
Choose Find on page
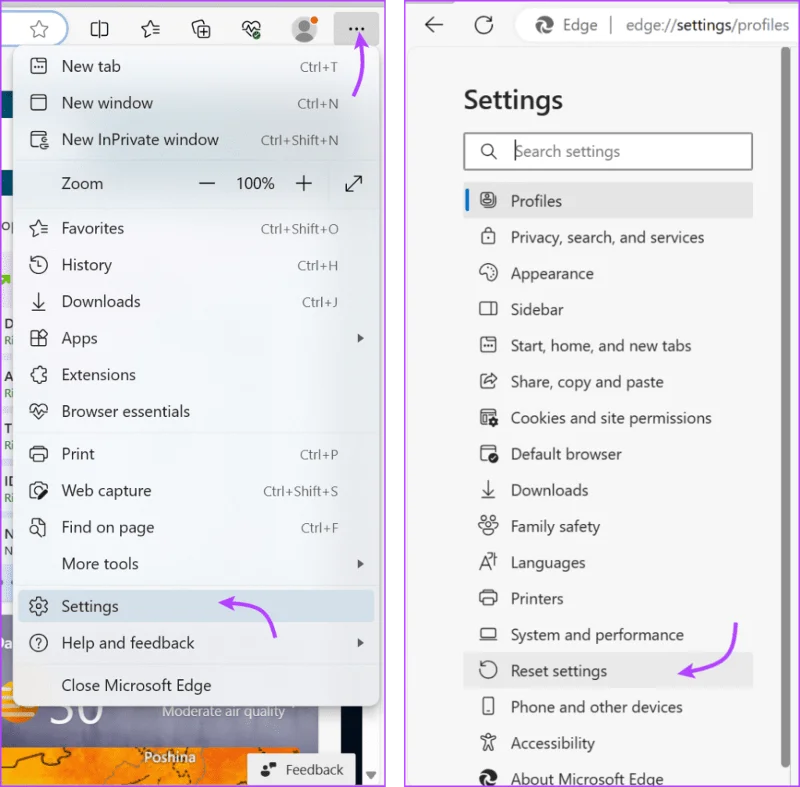pos(196,527)
